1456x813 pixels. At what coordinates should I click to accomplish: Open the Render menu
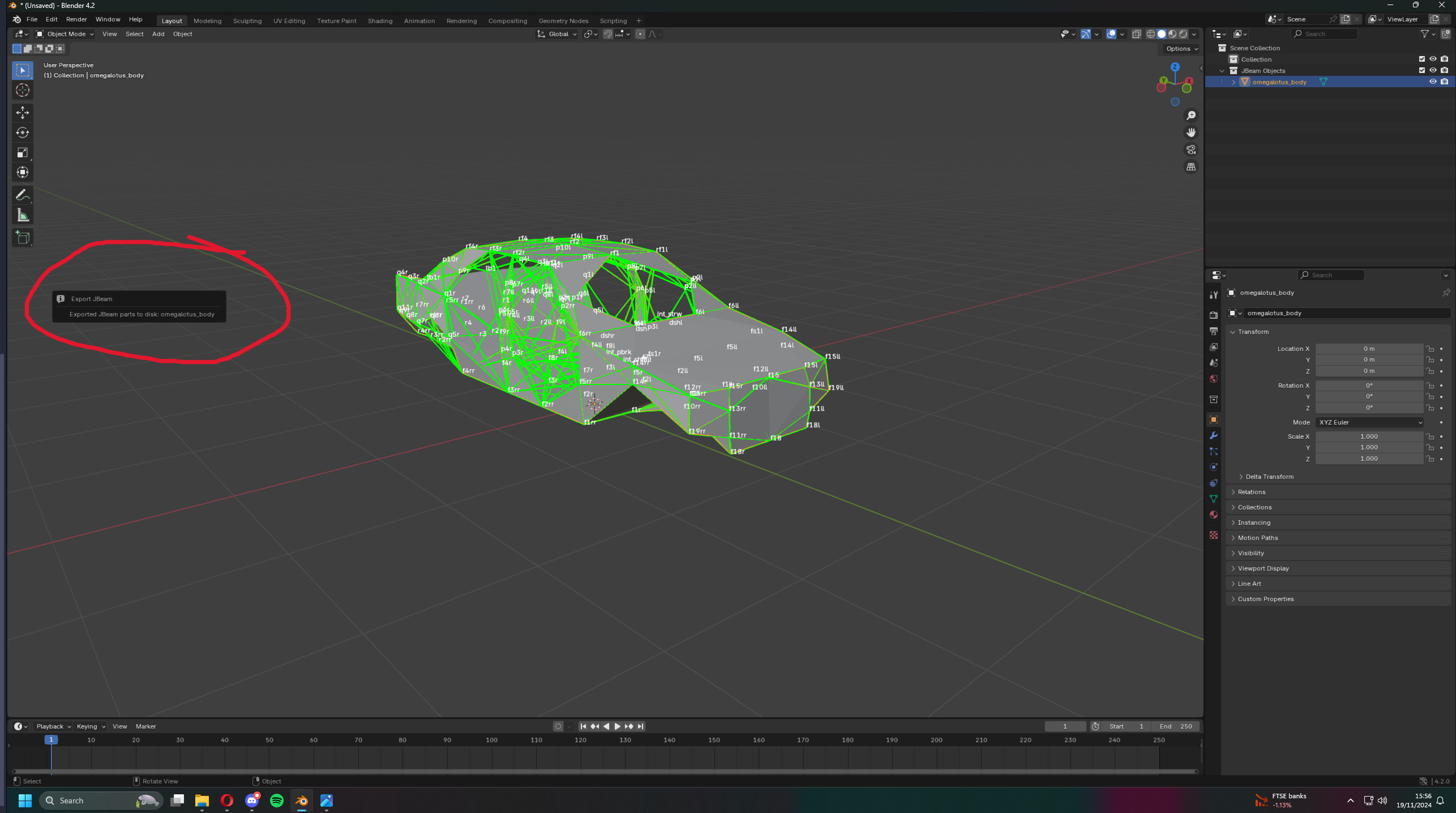(76, 19)
